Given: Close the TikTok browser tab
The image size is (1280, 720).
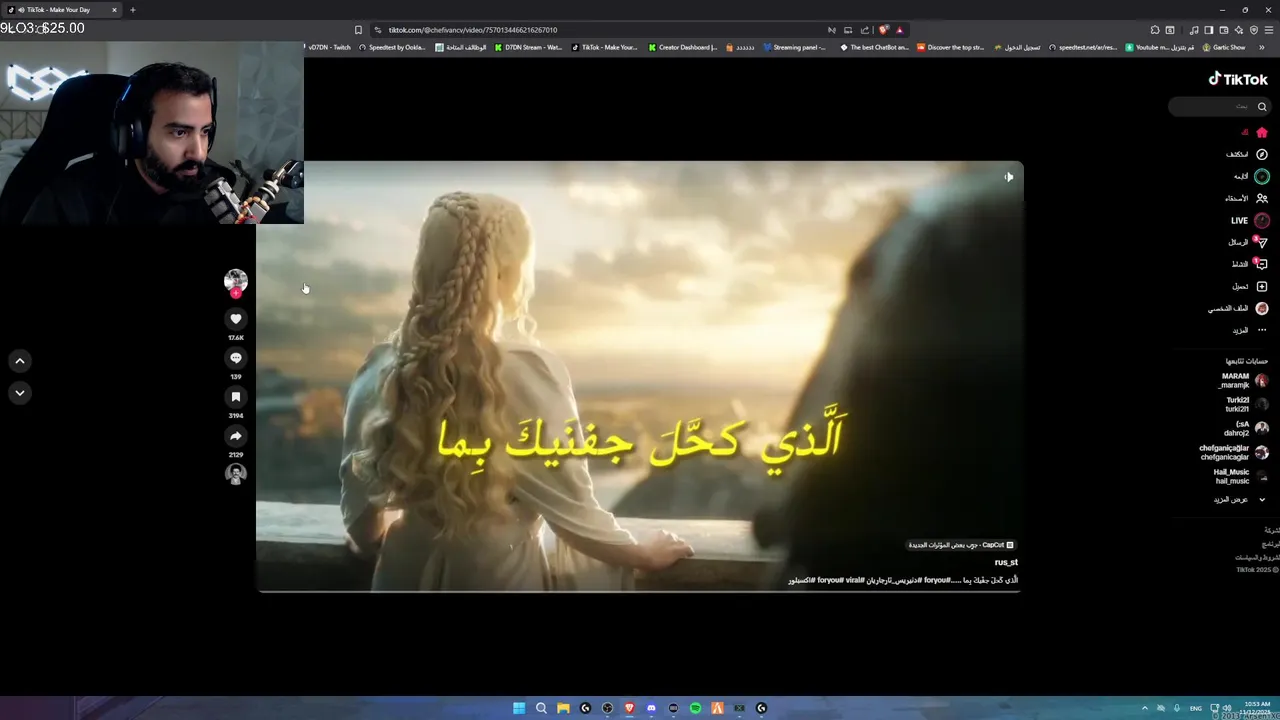Looking at the screenshot, I should [114, 10].
